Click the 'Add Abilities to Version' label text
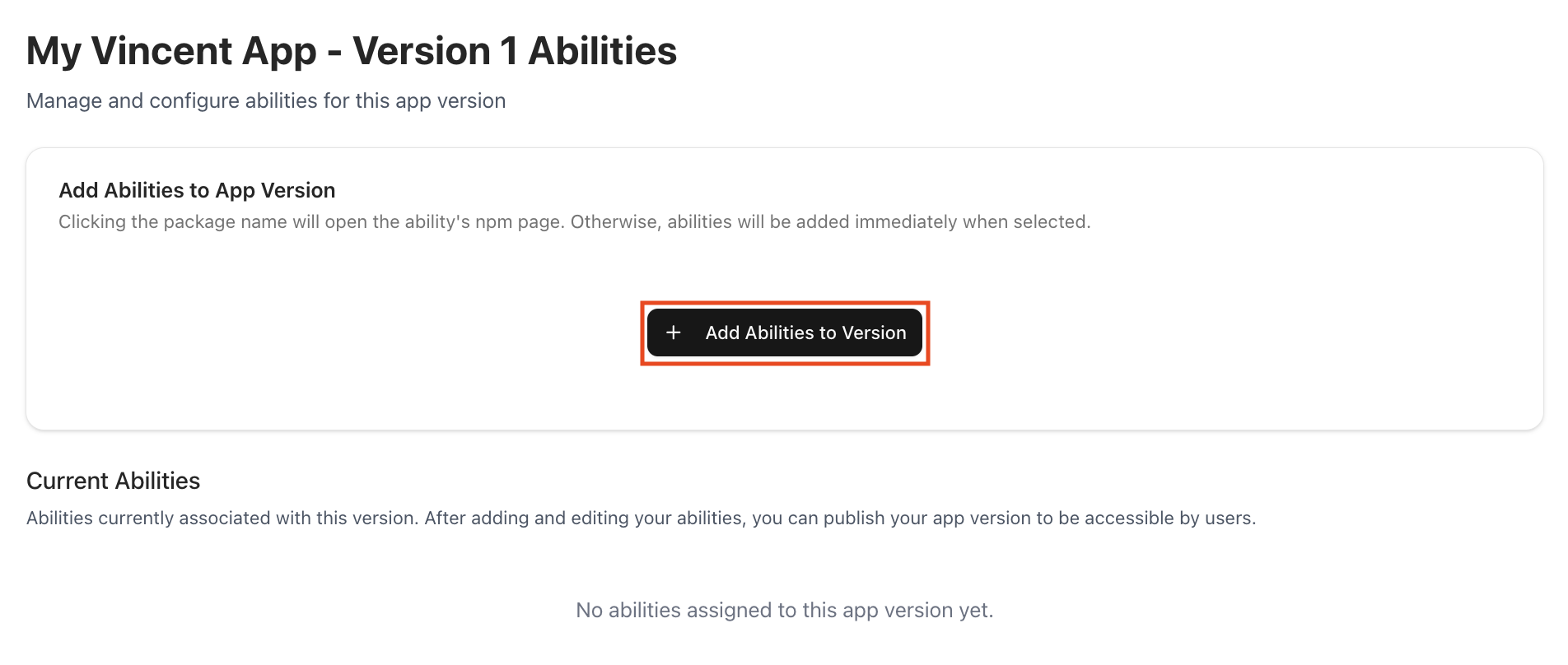This screenshot has height=665, width=1568. click(x=805, y=332)
